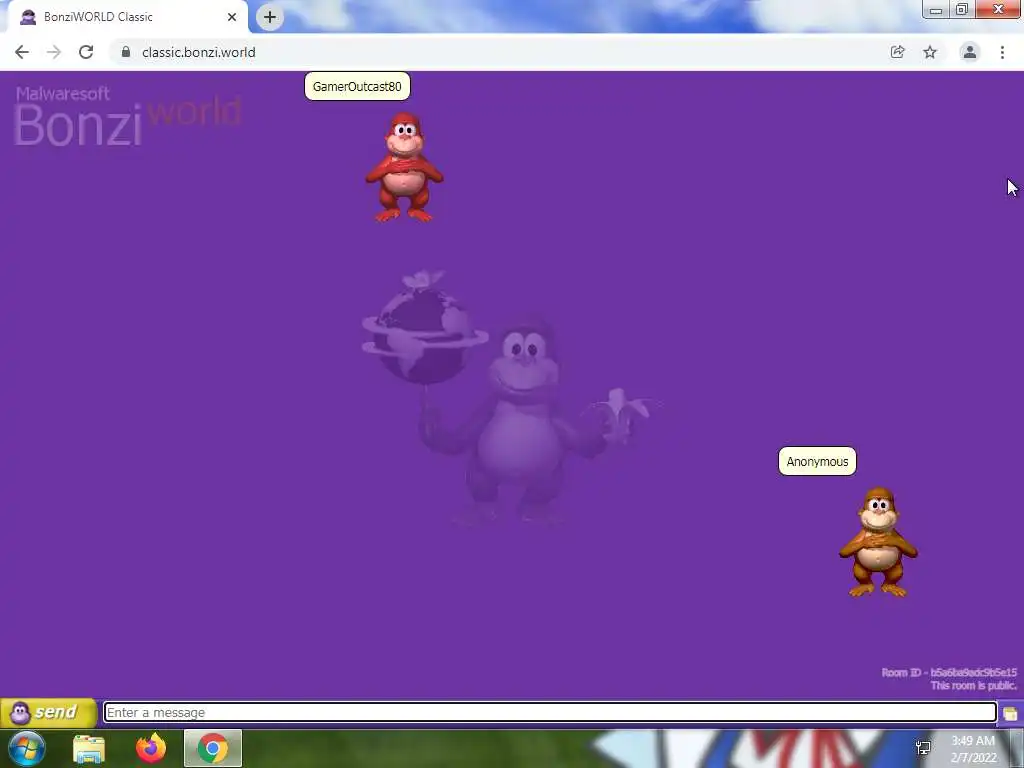
Task: Switch to Chrome taskbar button
Action: click(x=213, y=748)
